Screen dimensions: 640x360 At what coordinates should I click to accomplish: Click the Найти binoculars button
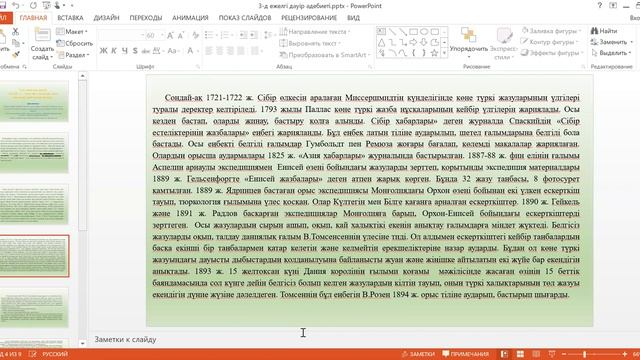pos(604,31)
